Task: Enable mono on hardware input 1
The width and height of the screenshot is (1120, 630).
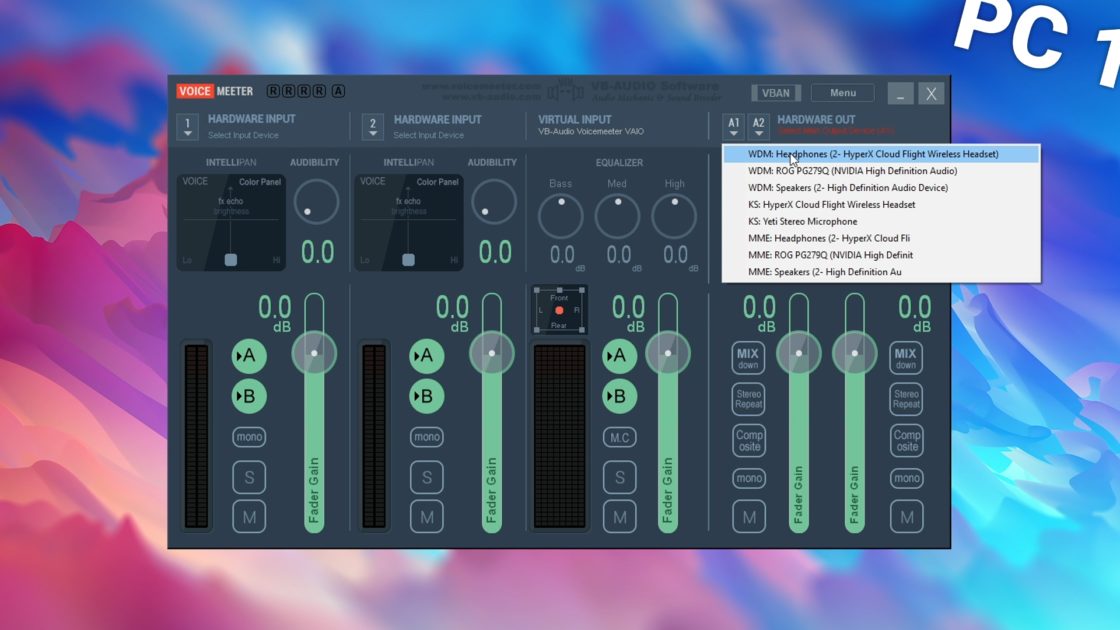Action: (x=249, y=436)
